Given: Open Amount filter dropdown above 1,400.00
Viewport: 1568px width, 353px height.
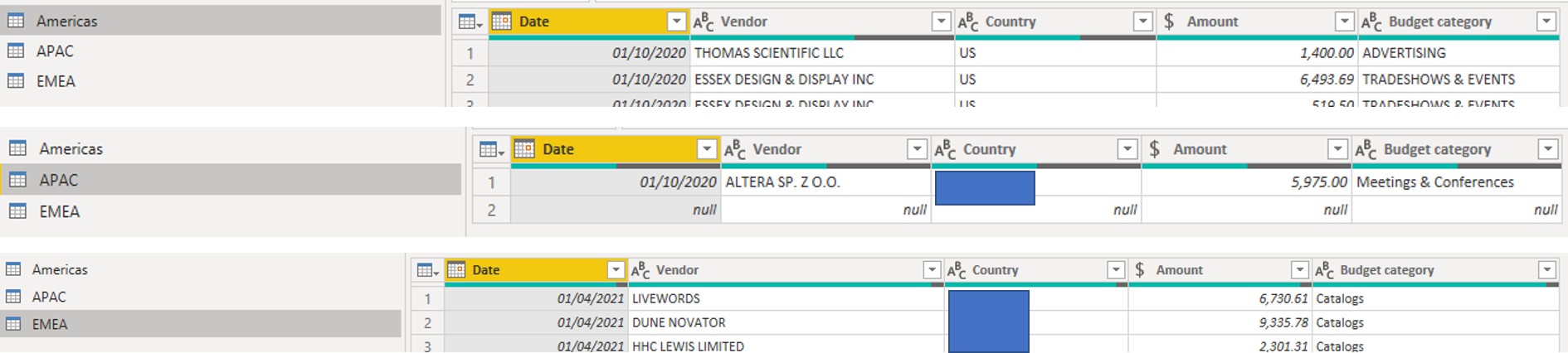Looking at the screenshot, I should click(1344, 22).
